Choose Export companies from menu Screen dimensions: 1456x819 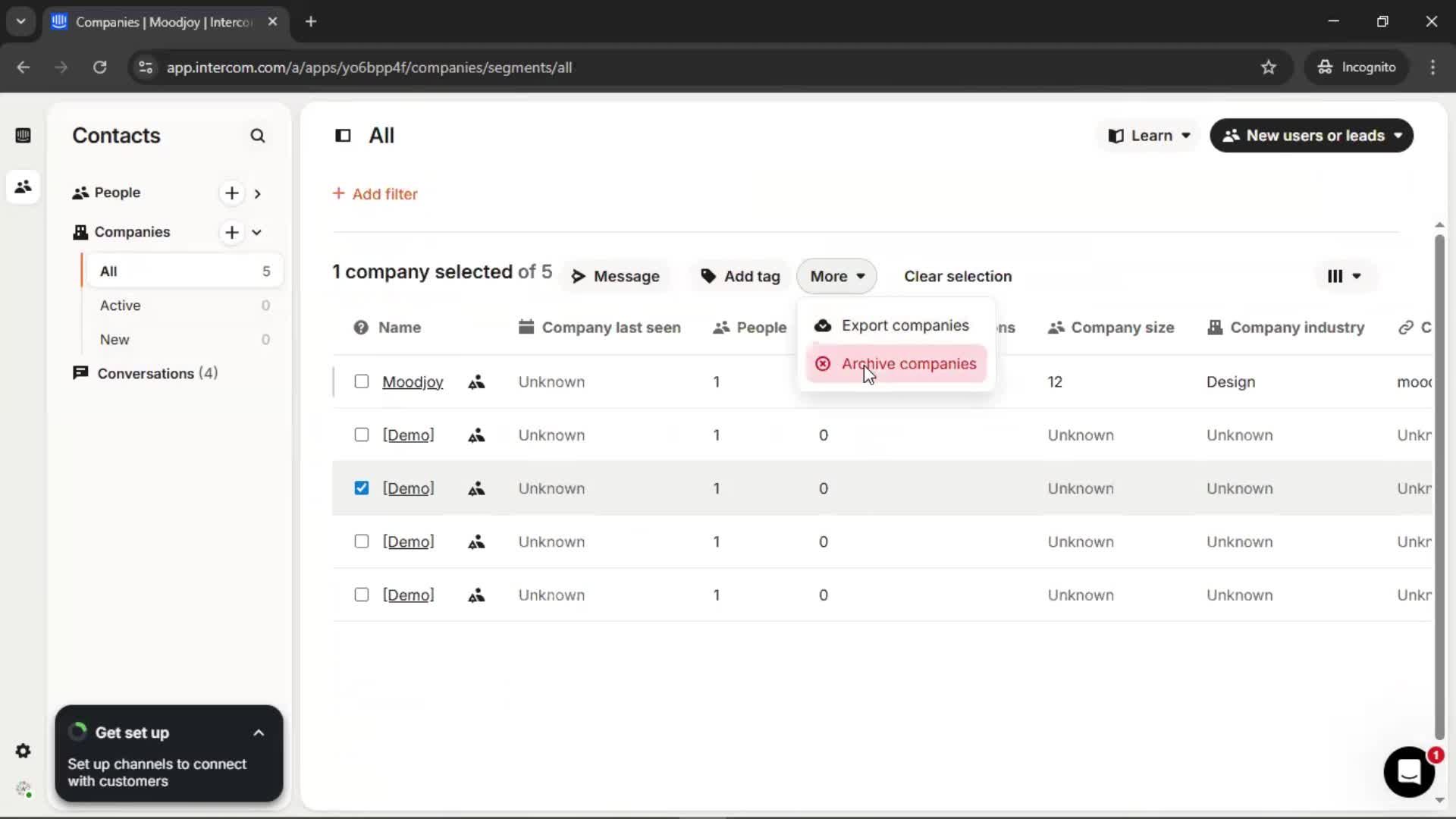pos(896,325)
